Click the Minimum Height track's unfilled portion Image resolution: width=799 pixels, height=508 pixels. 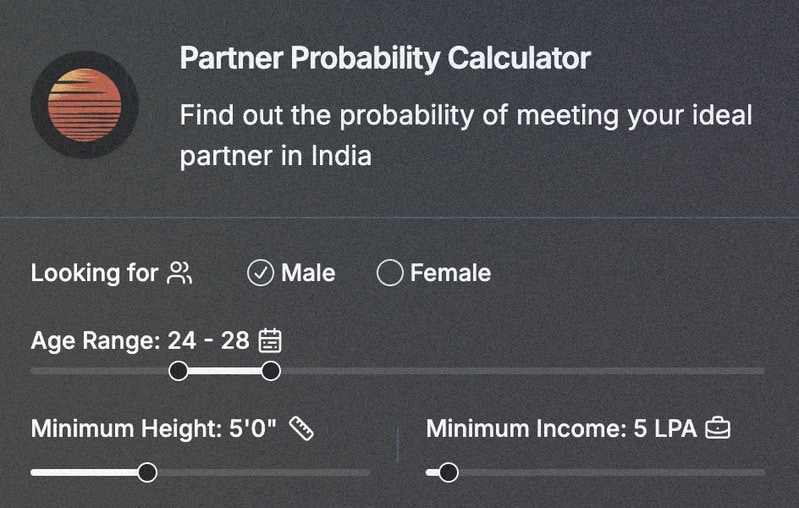point(260,472)
